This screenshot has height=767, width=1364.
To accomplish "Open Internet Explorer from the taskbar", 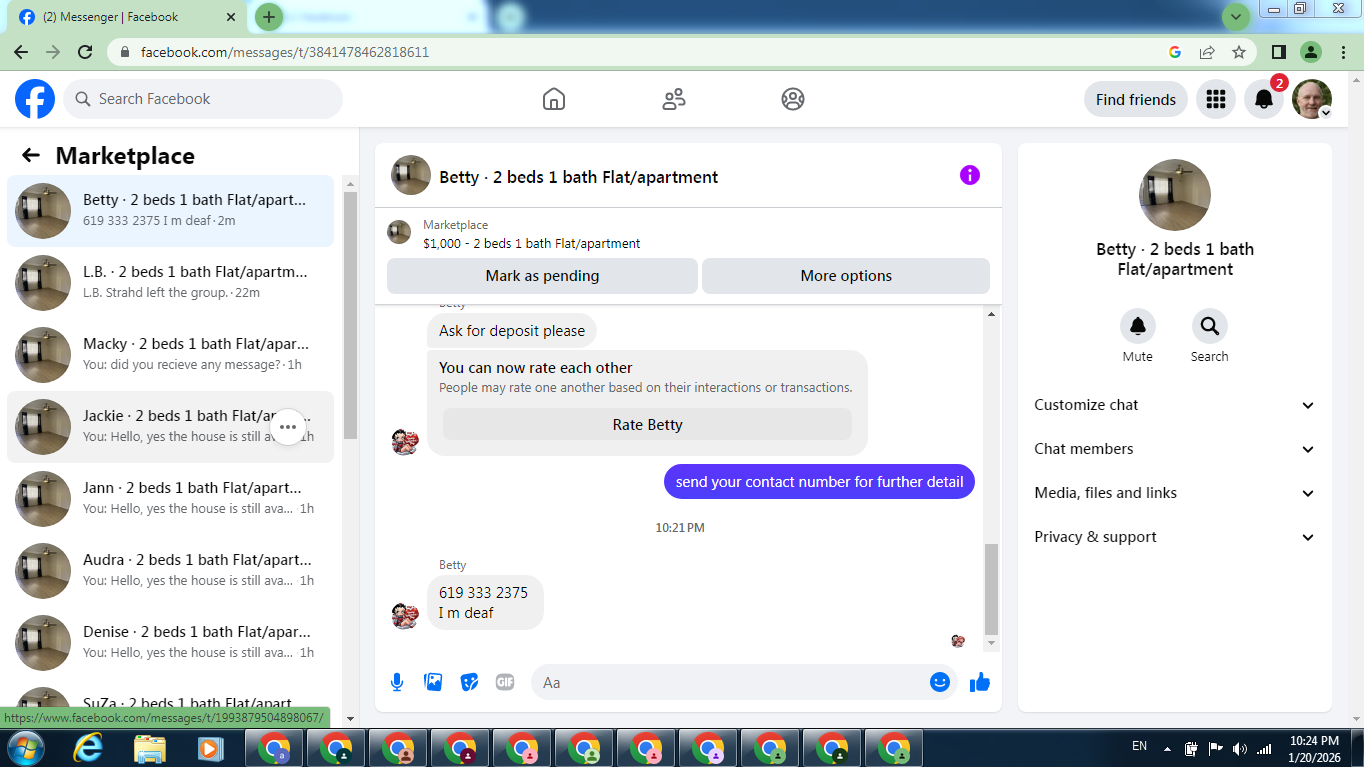I will point(89,748).
